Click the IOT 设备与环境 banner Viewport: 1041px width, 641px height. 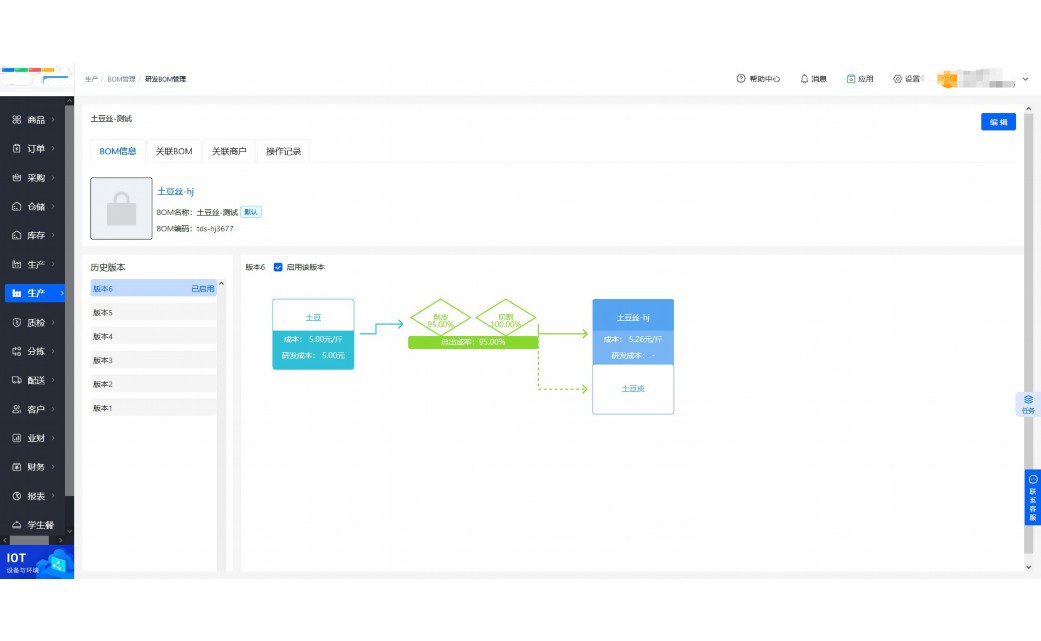click(37, 563)
